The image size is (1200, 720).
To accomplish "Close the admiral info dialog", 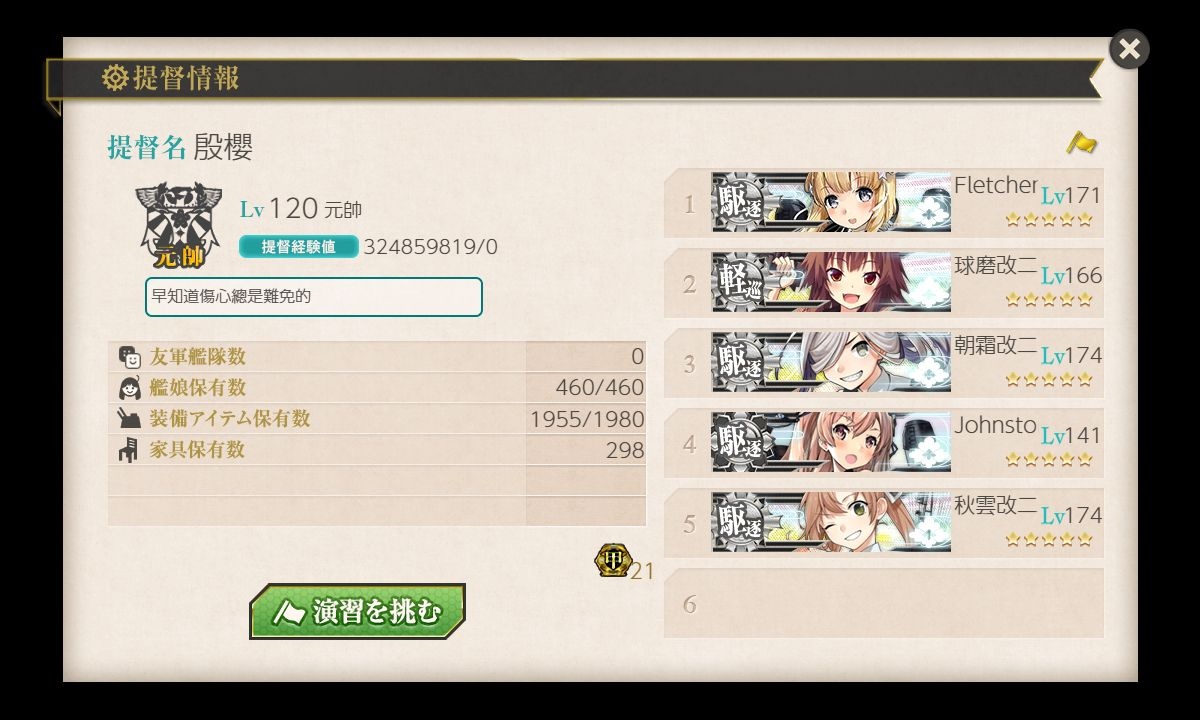I will (1129, 49).
